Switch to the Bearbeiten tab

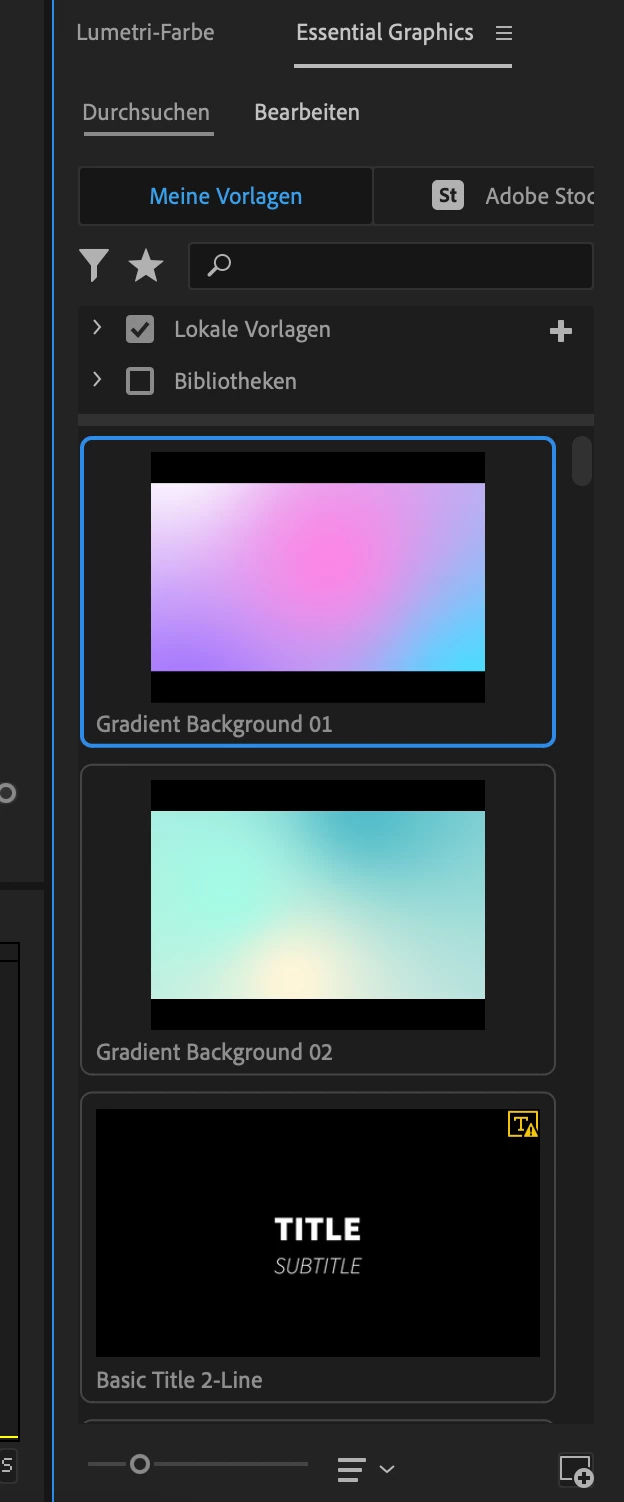(x=307, y=112)
